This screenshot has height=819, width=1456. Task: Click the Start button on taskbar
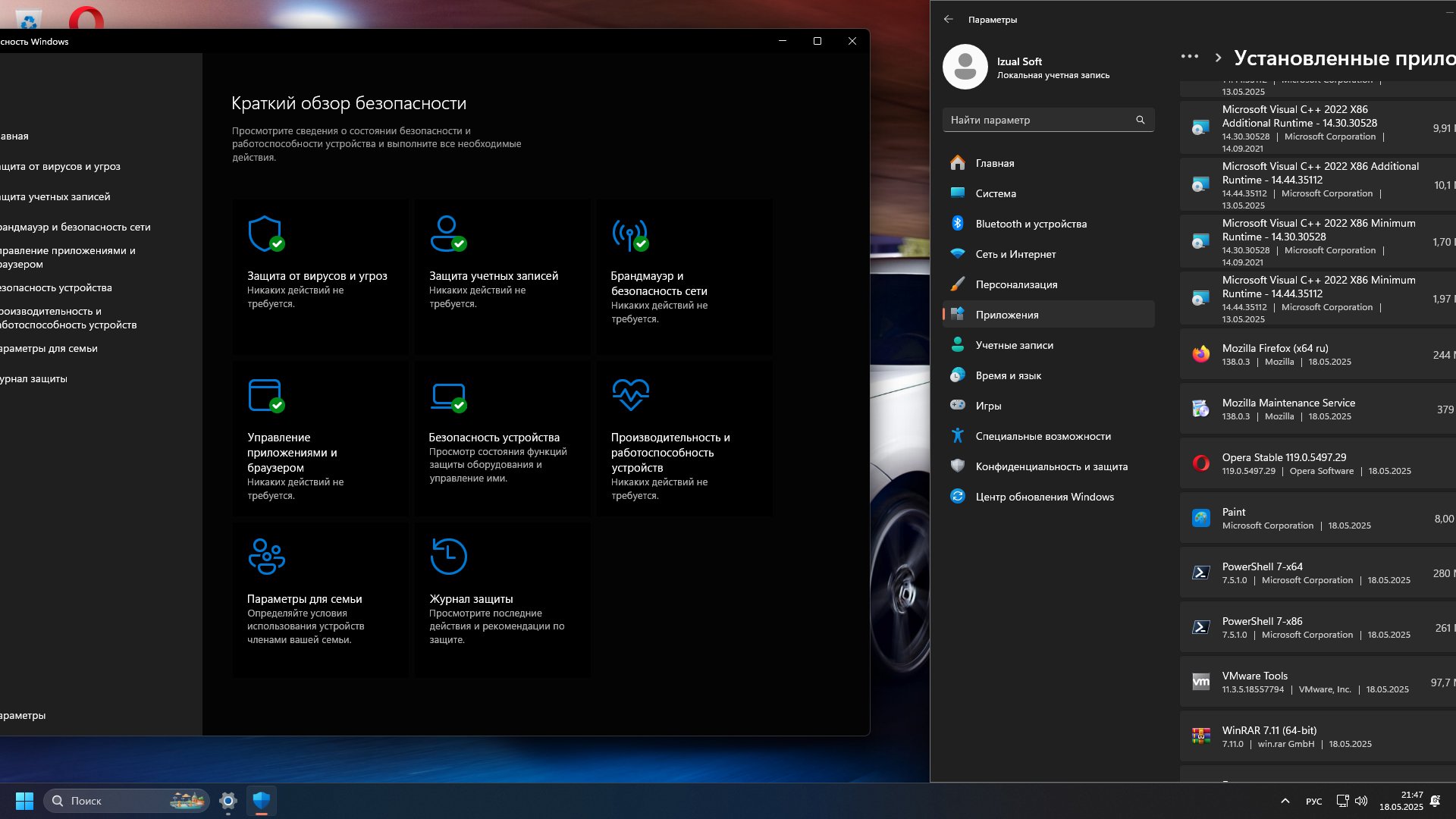point(24,801)
